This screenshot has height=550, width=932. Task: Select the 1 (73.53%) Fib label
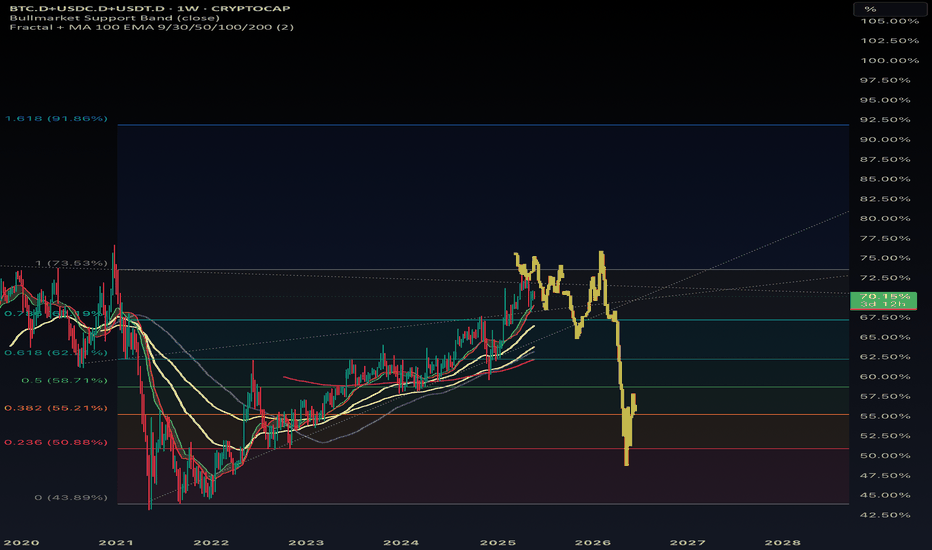click(71, 263)
